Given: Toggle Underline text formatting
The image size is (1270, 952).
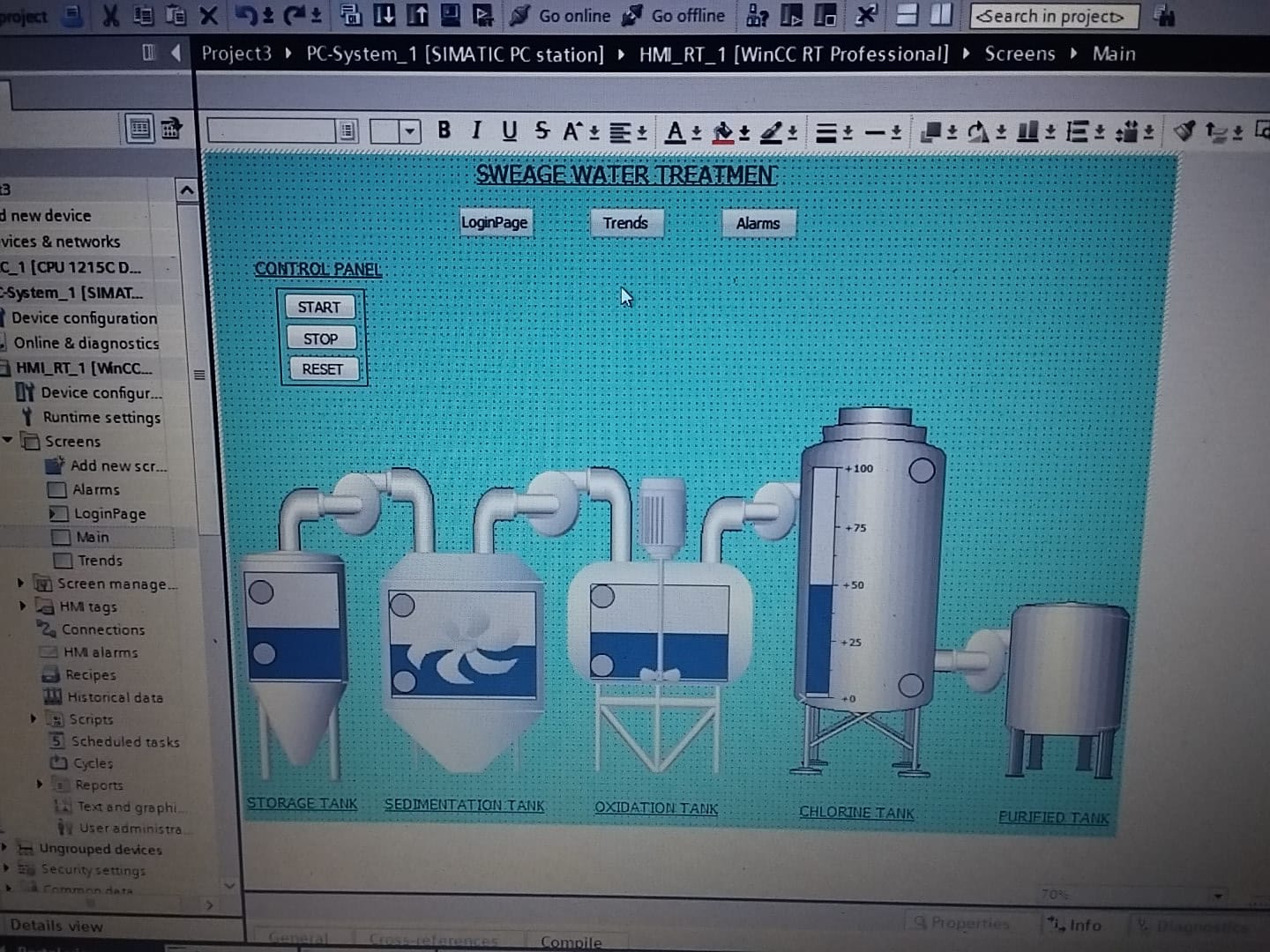Looking at the screenshot, I should [x=509, y=131].
